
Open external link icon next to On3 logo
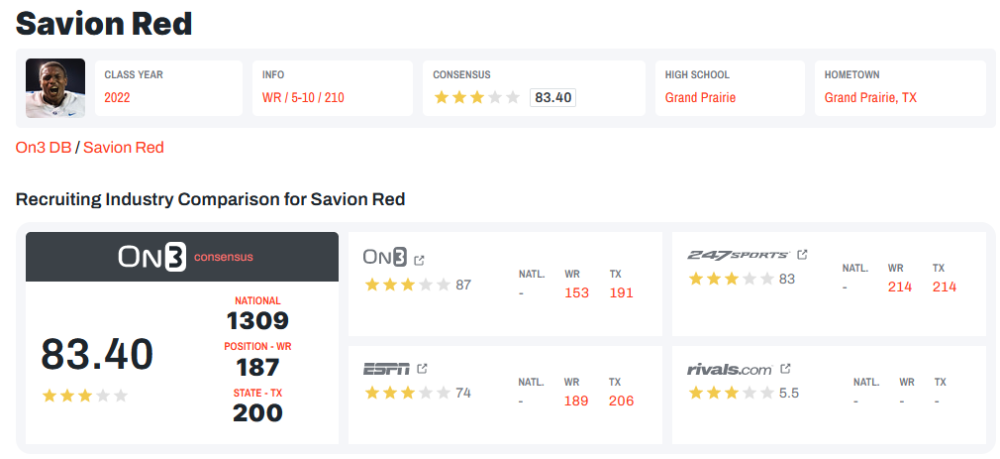419,260
